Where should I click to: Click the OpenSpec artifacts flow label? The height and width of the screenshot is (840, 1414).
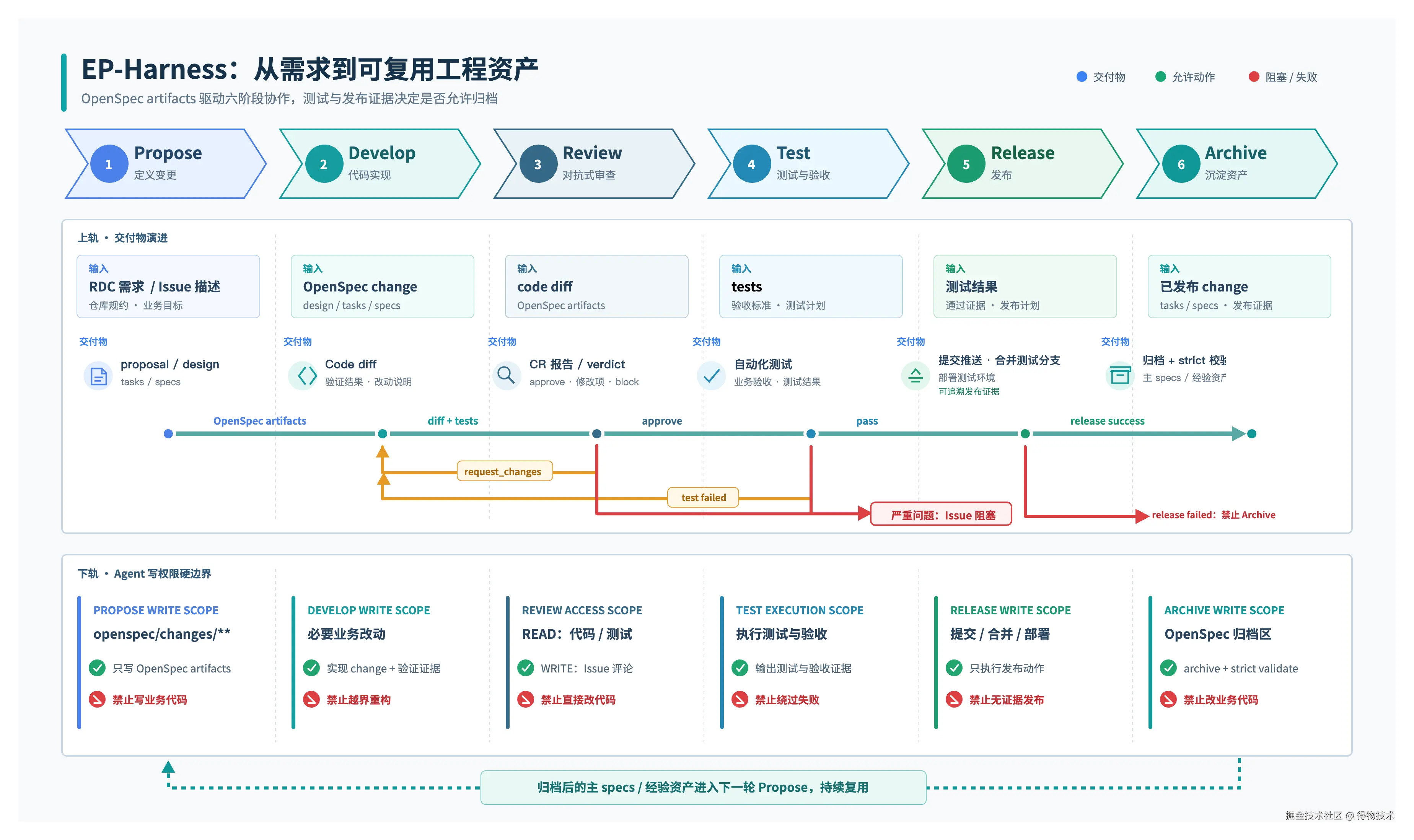[x=260, y=421]
